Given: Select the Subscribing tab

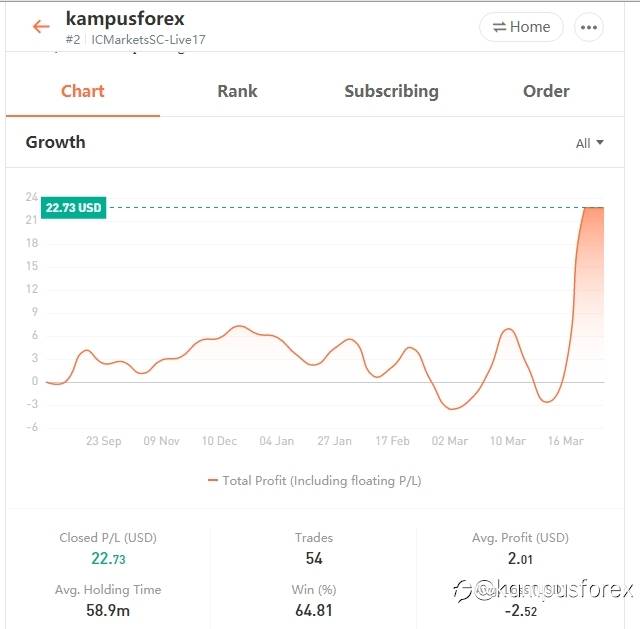Looking at the screenshot, I should [x=391, y=91].
